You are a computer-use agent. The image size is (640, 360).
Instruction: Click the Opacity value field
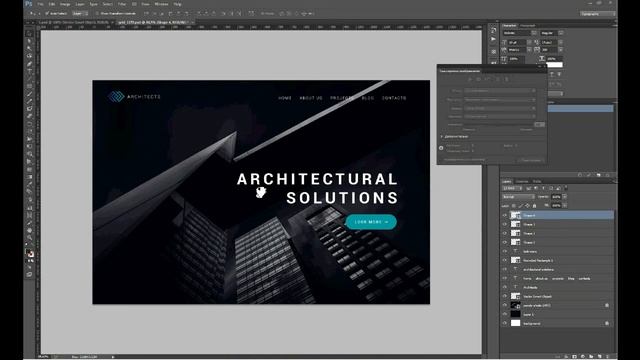click(x=556, y=197)
